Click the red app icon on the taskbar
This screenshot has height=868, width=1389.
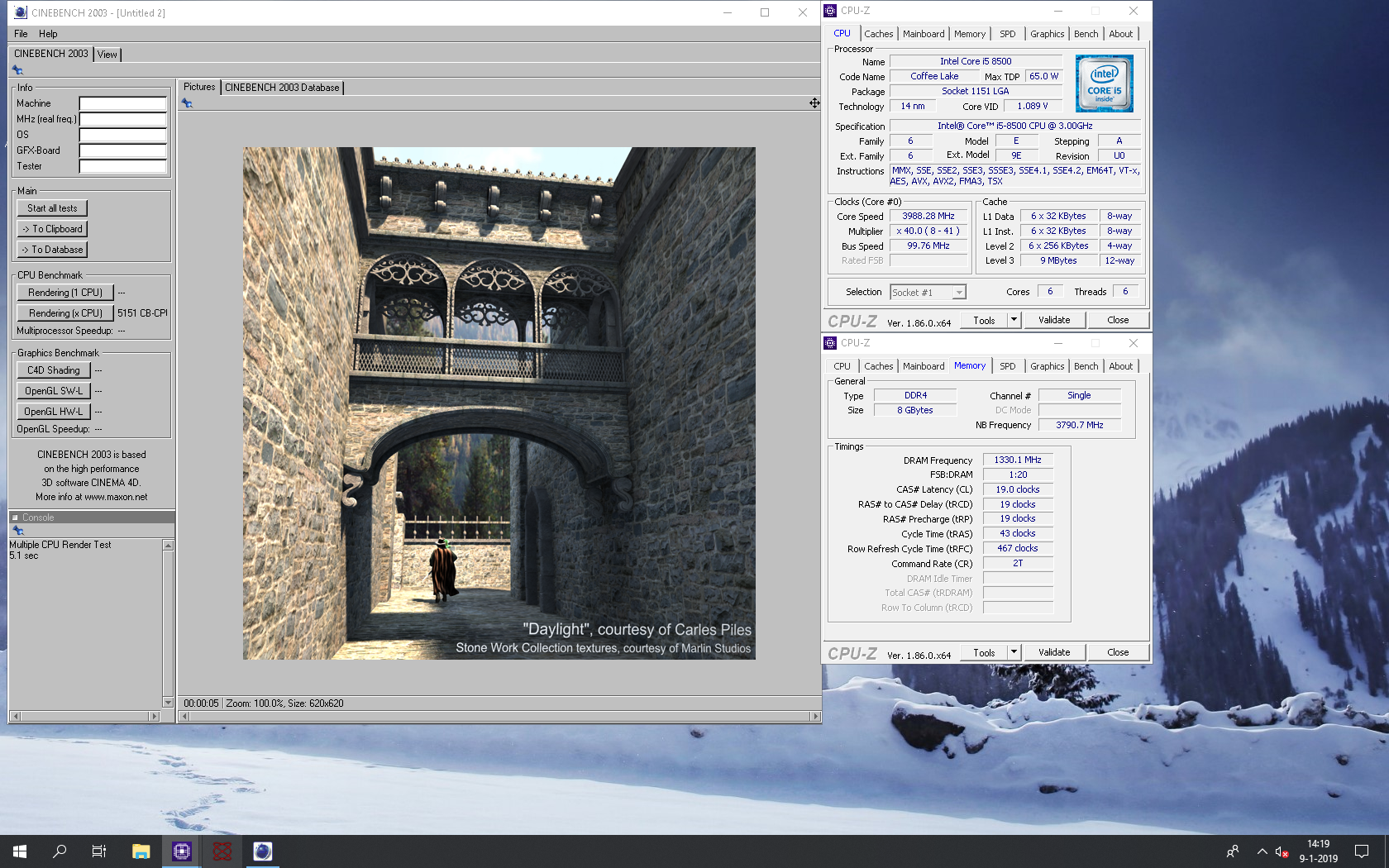222,851
